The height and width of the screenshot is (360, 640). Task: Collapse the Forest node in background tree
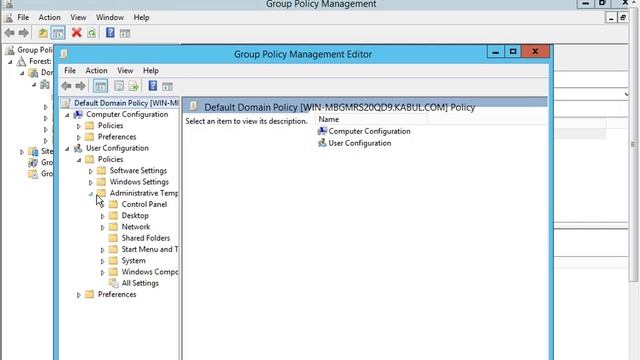pyautogui.click(x=11, y=62)
